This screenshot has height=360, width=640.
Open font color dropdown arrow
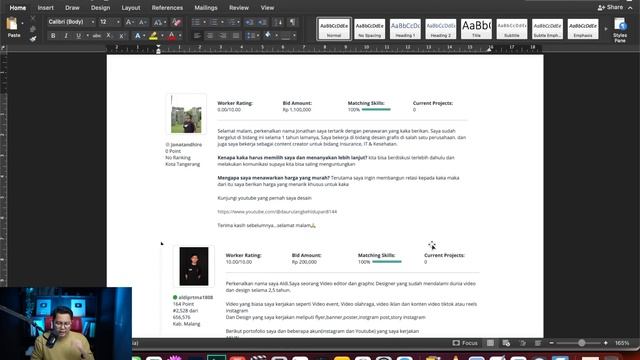(x=180, y=36)
